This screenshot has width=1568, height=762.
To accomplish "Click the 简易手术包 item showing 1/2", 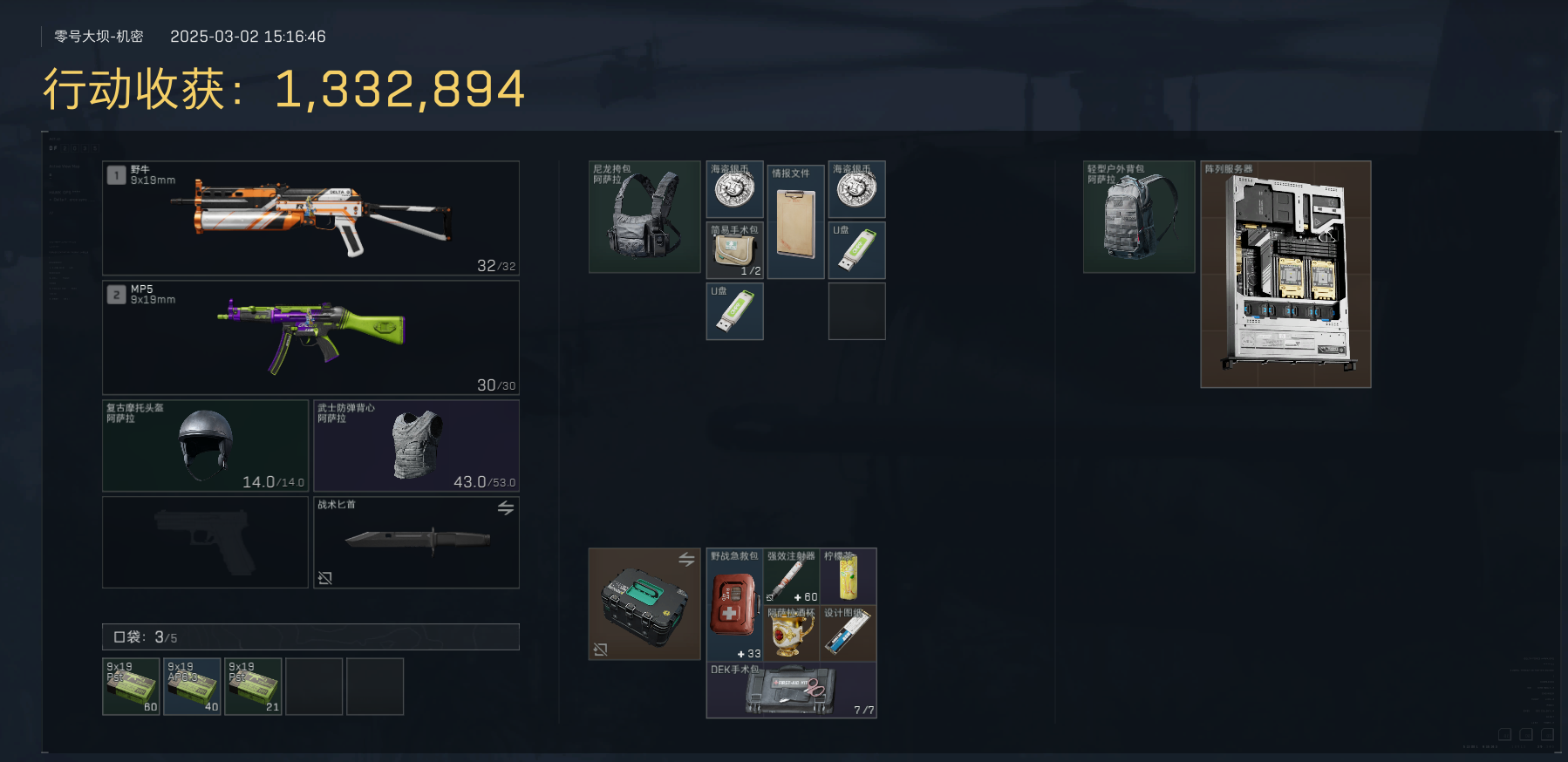I will 734,250.
